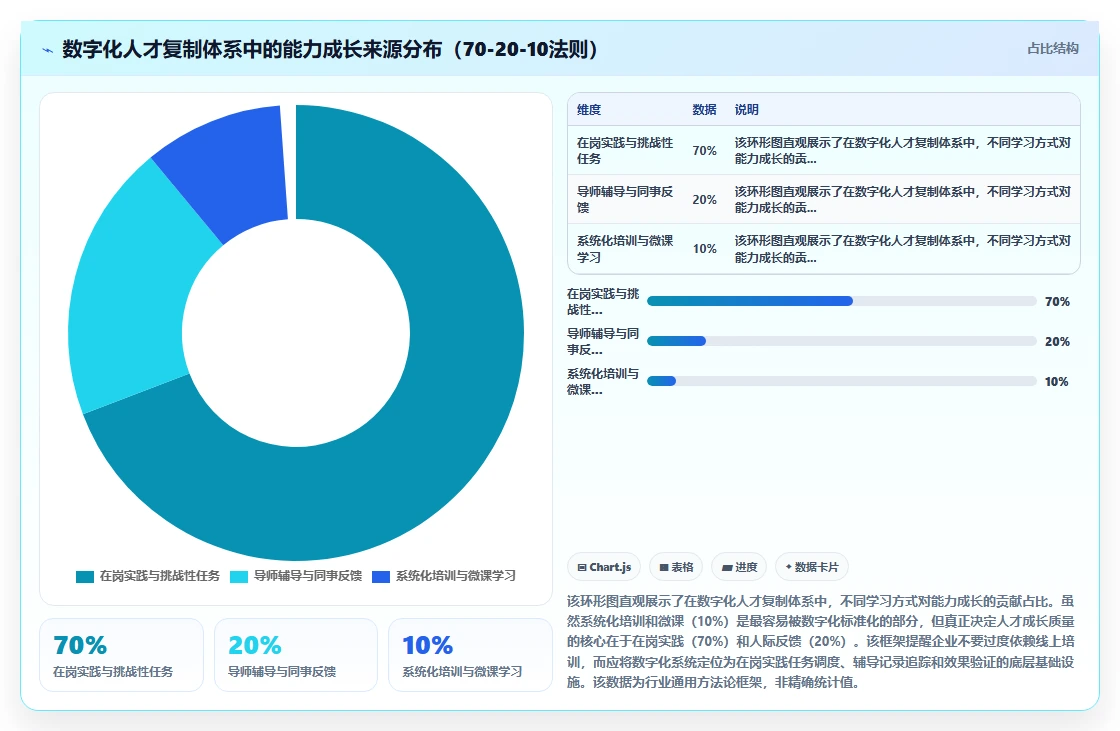Select the 10% 系统化培训与微课学习 stat card
Screen dimensions: 1120x731
[470, 655]
